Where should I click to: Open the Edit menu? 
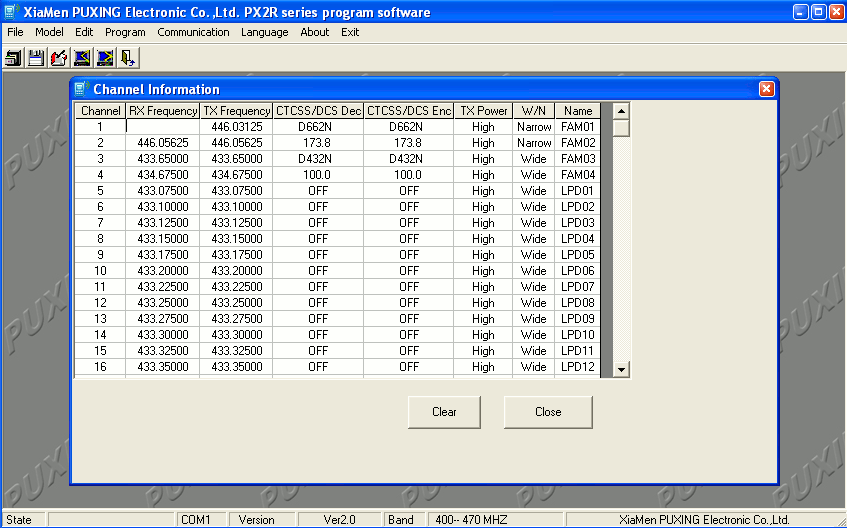tap(84, 32)
